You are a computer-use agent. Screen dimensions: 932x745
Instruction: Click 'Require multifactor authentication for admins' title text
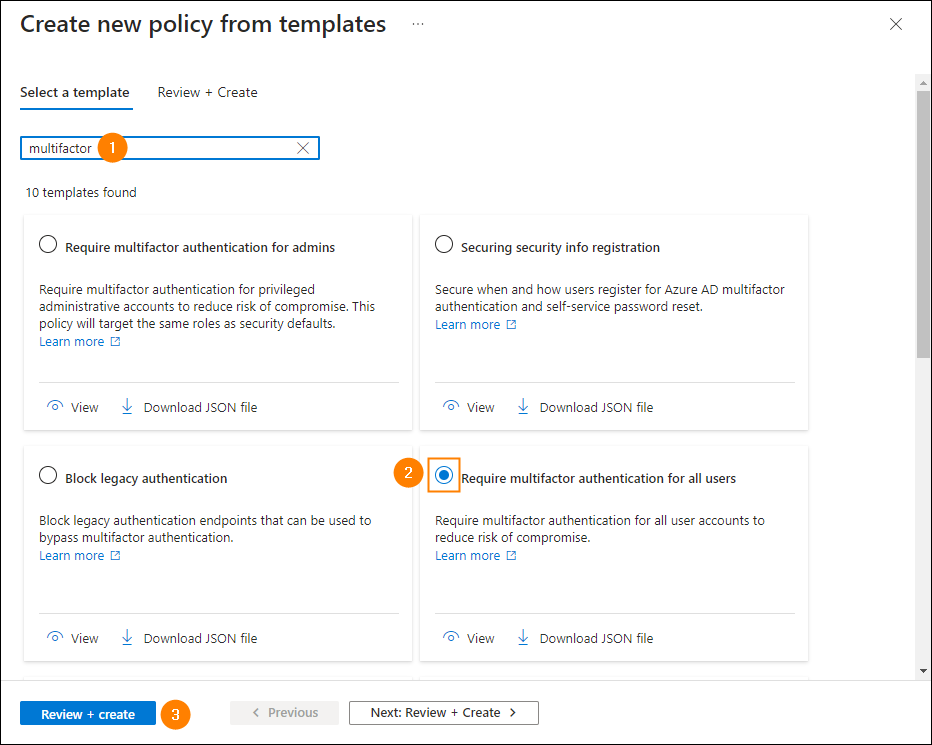[x=200, y=247]
